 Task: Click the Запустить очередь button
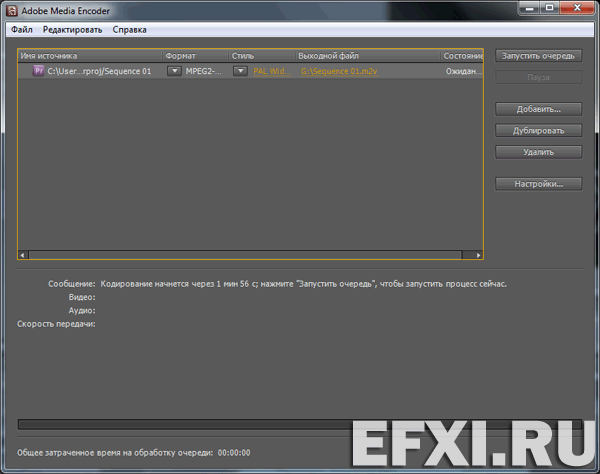pos(538,56)
